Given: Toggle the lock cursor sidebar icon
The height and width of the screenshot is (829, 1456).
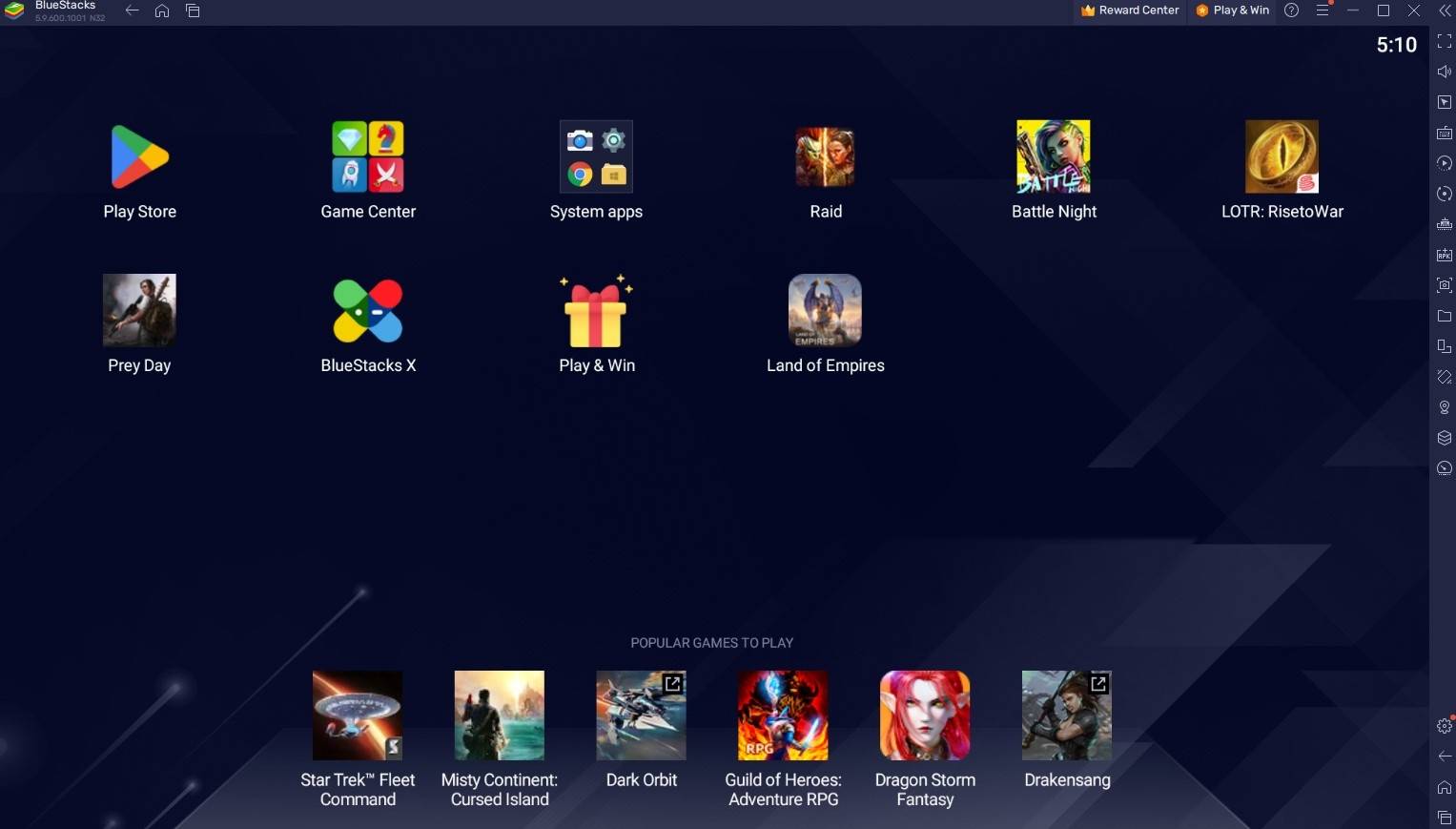Looking at the screenshot, I should pyautogui.click(x=1445, y=102).
